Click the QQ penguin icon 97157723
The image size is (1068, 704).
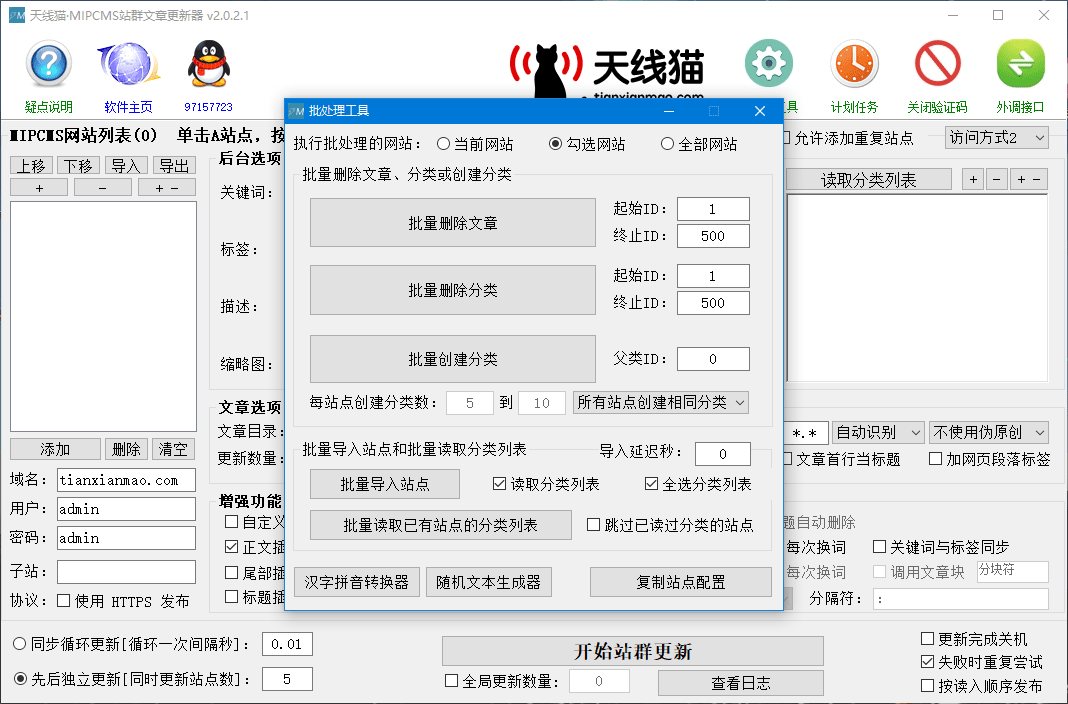click(x=208, y=64)
